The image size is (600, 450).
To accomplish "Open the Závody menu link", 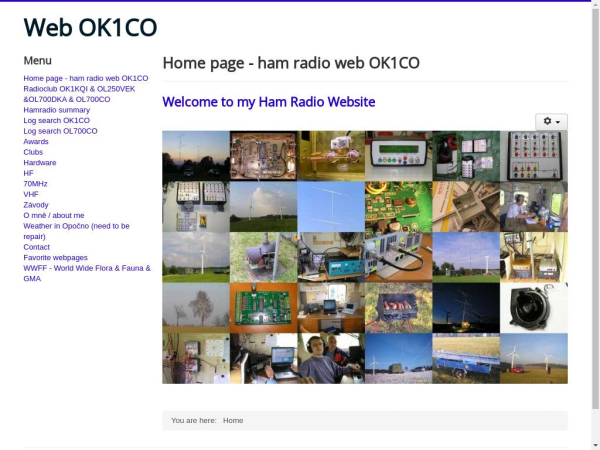I will [x=36, y=205].
